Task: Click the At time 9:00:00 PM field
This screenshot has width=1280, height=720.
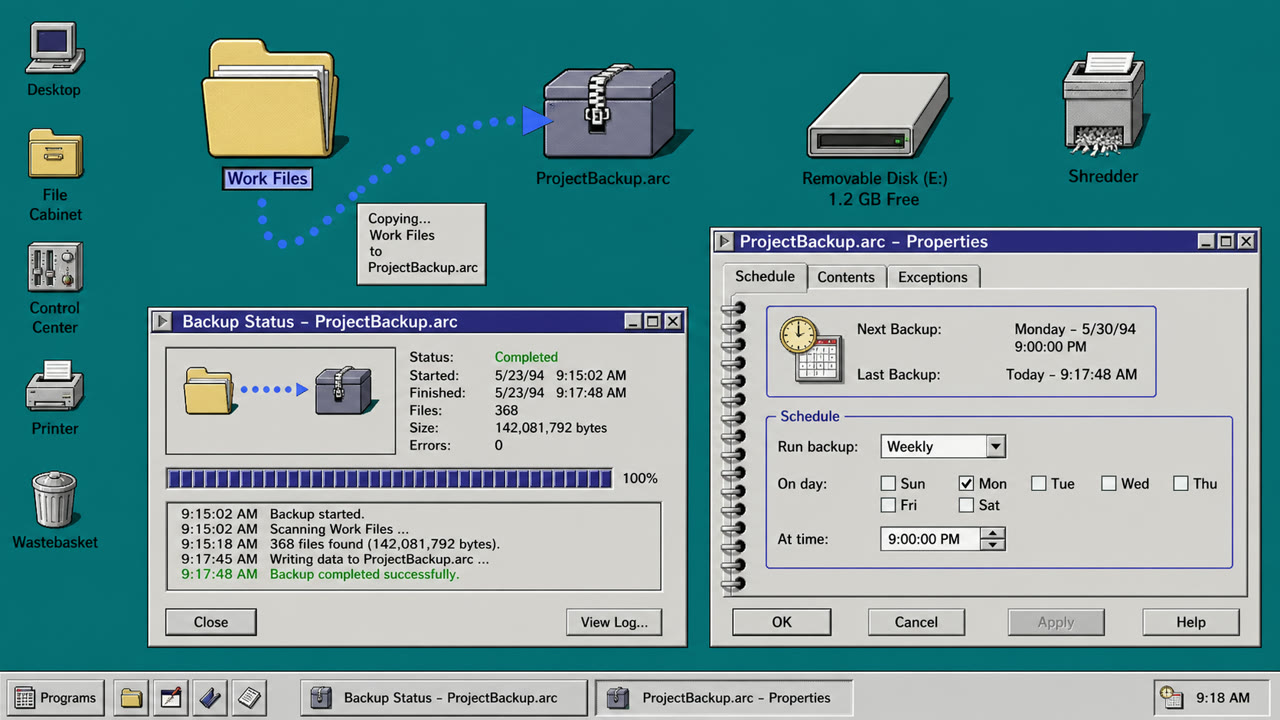Action: pyautogui.click(x=931, y=539)
